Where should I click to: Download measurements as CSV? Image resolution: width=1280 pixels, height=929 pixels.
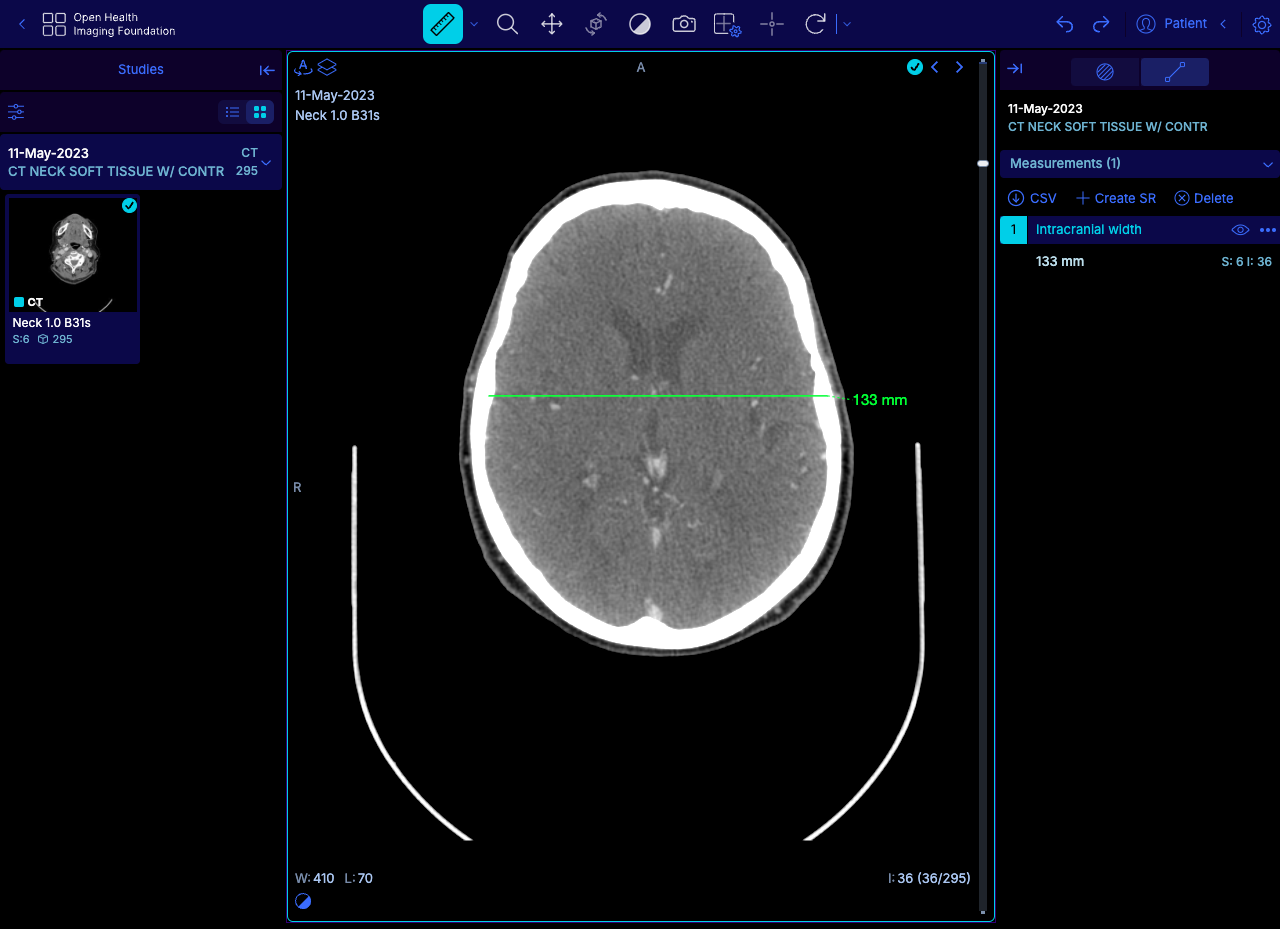(x=1032, y=198)
